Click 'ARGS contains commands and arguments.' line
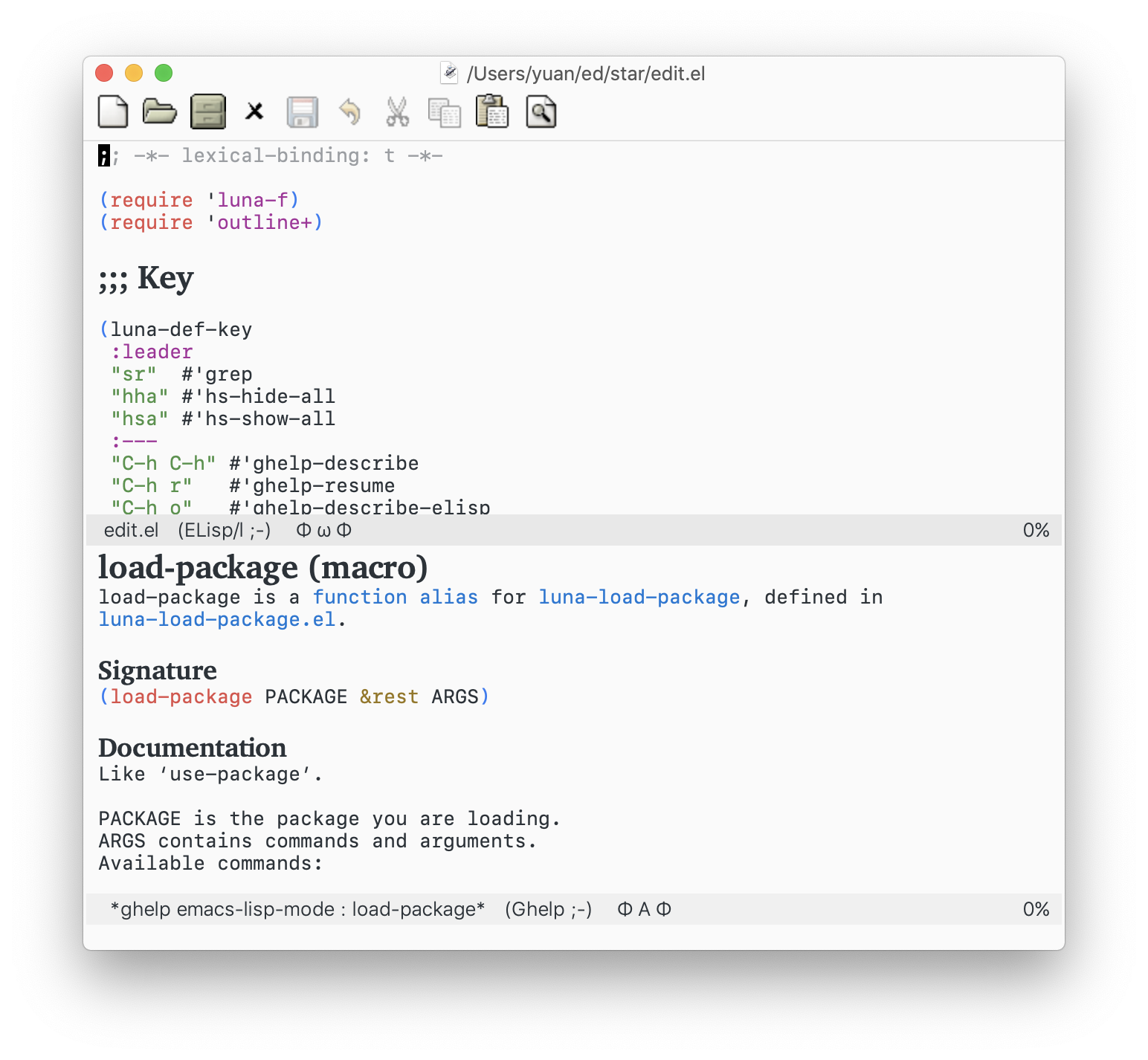Screen dimensions: 1148x1060 tap(317, 841)
